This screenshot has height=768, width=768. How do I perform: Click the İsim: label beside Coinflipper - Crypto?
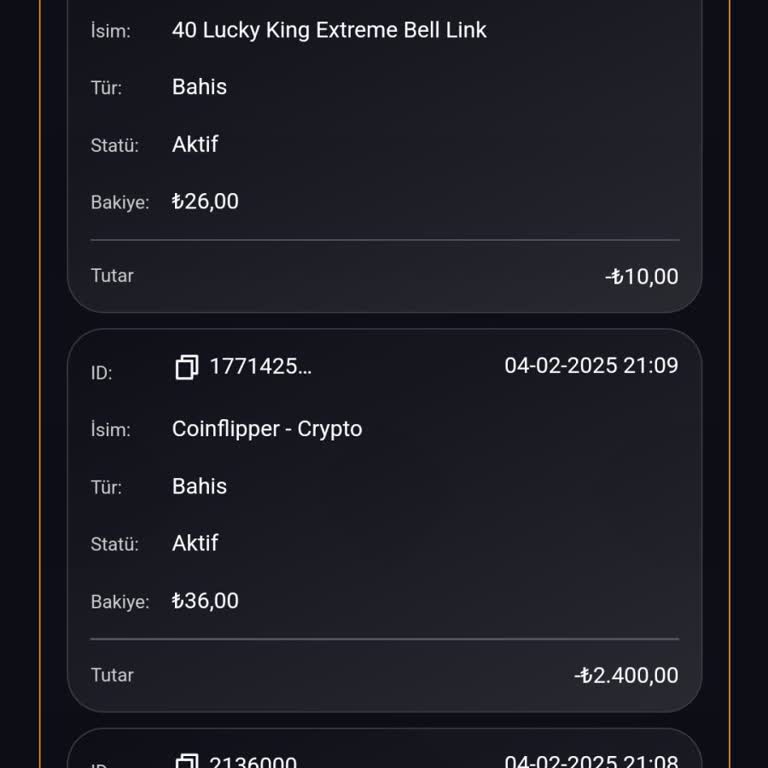coord(110,430)
